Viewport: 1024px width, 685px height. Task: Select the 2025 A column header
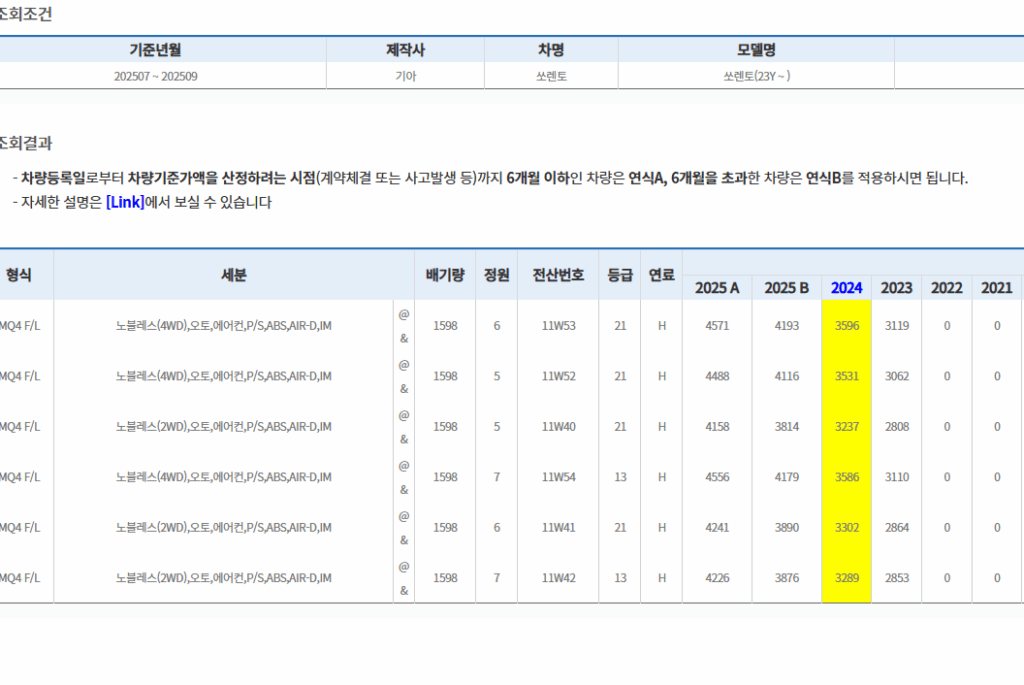pos(717,288)
